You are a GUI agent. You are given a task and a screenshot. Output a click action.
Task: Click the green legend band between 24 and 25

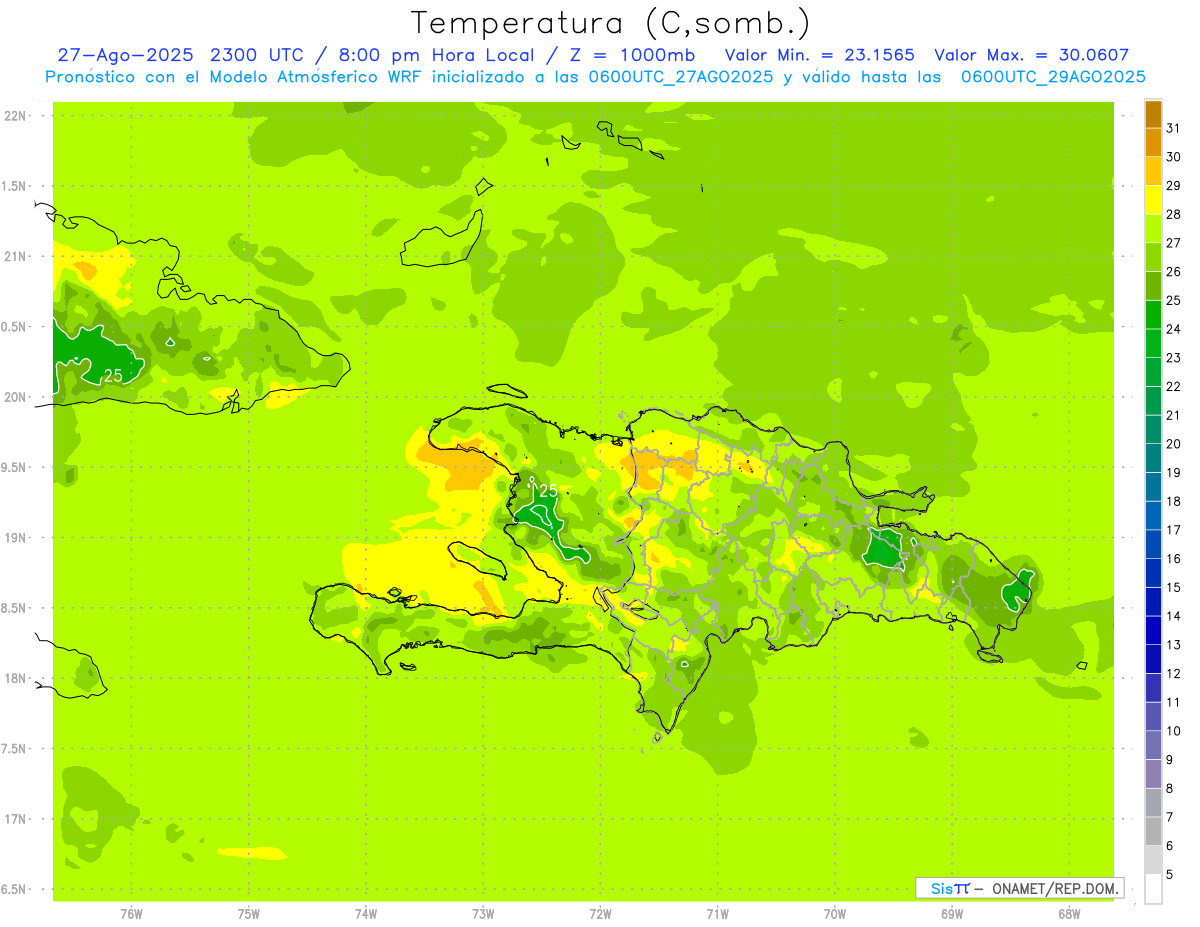(1153, 314)
